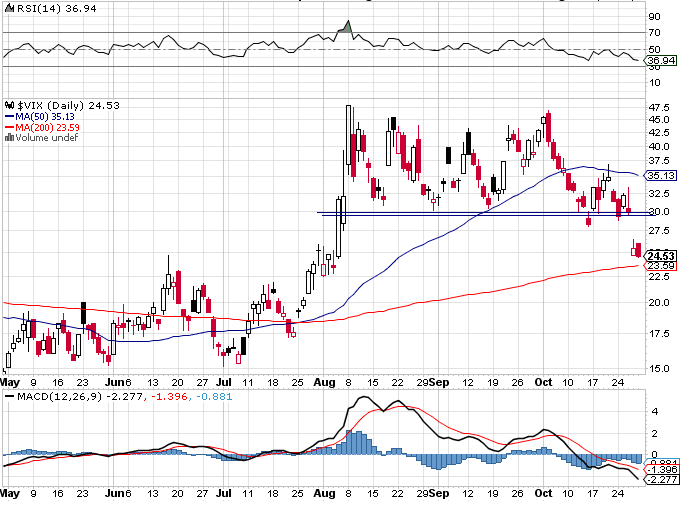This screenshot has width=685, height=506.
Task: Click the 32.5 price axis label
Action: [659, 194]
